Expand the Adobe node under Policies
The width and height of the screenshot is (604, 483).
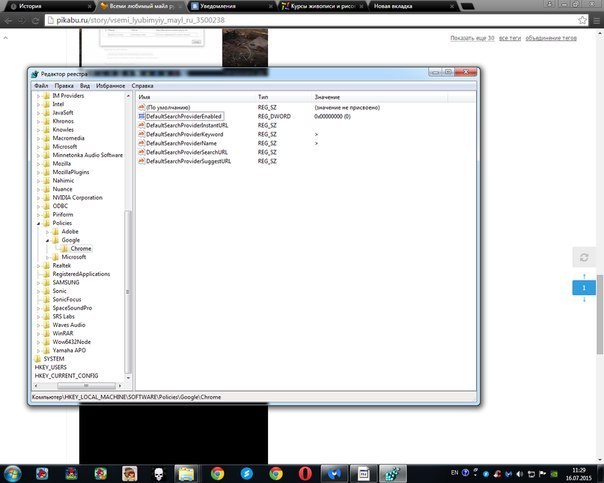(x=47, y=231)
